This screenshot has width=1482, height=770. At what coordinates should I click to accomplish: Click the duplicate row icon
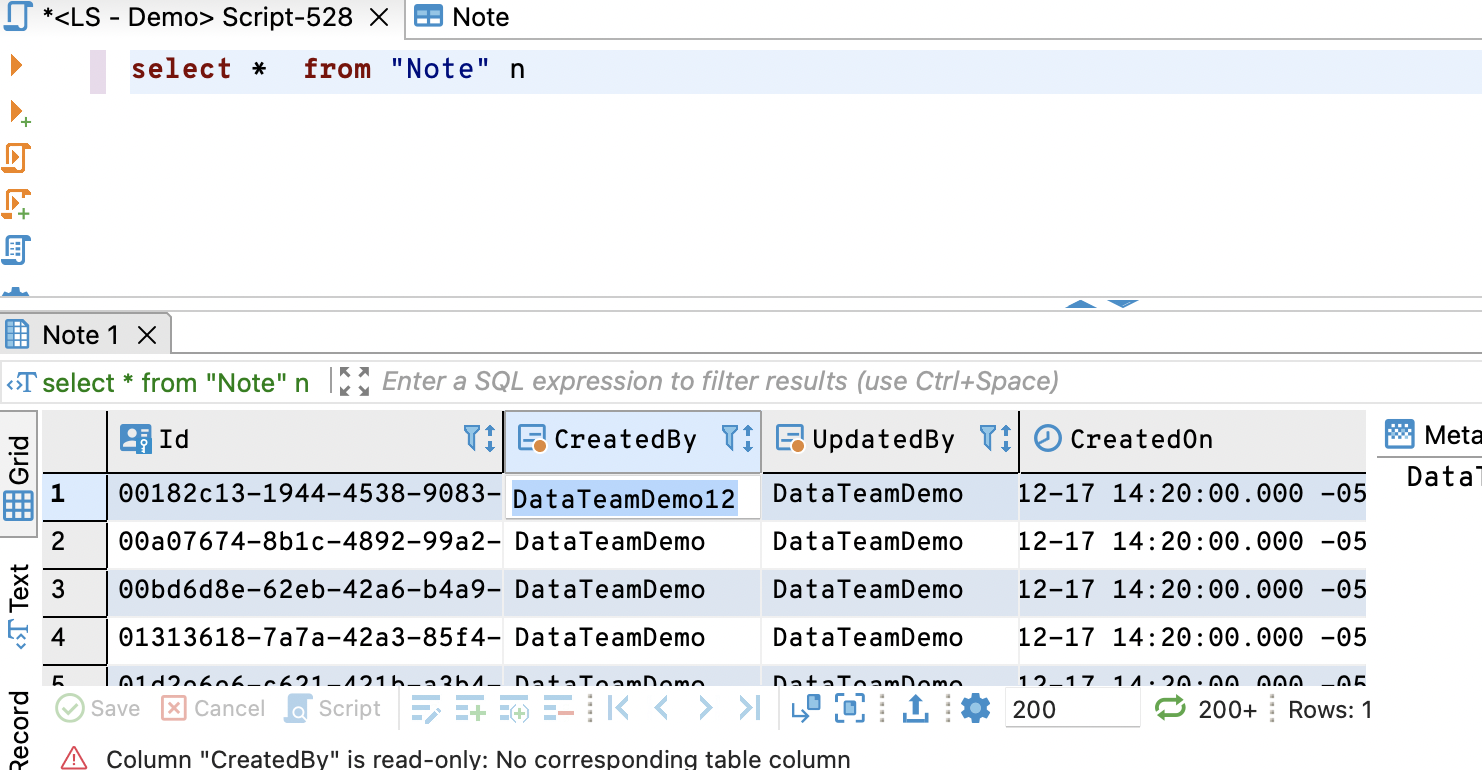tap(514, 709)
